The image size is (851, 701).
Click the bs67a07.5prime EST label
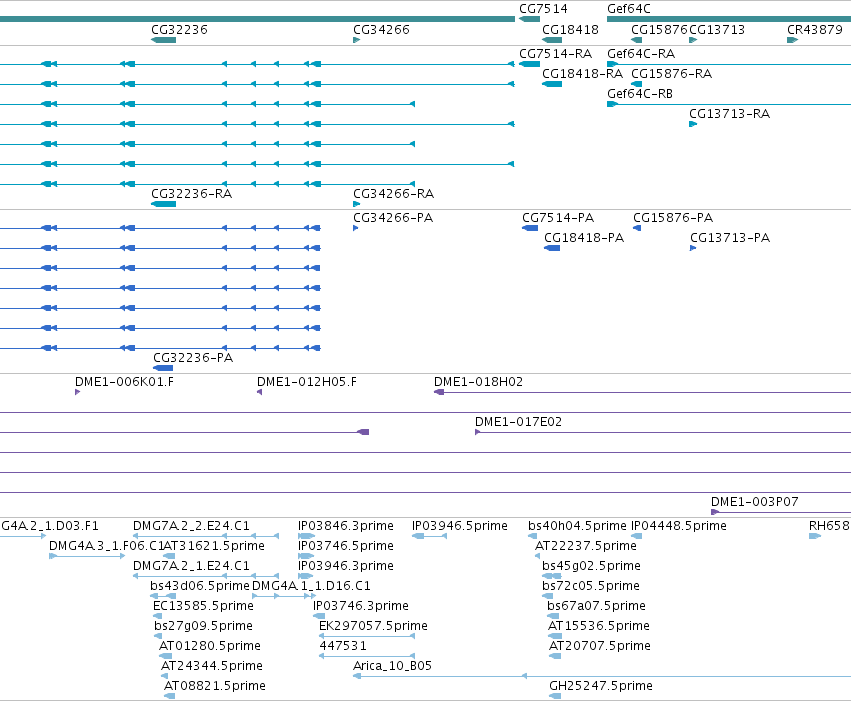click(596, 606)
